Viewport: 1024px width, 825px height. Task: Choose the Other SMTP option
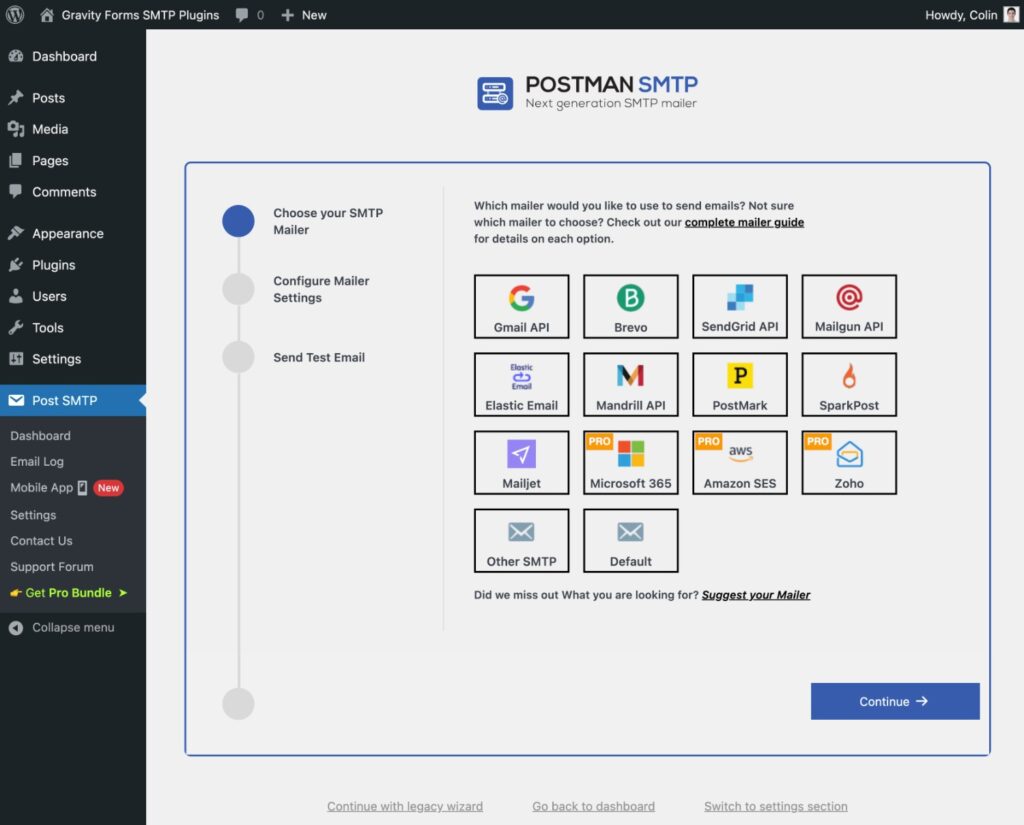pyautogui.click(x=521, y=541)
